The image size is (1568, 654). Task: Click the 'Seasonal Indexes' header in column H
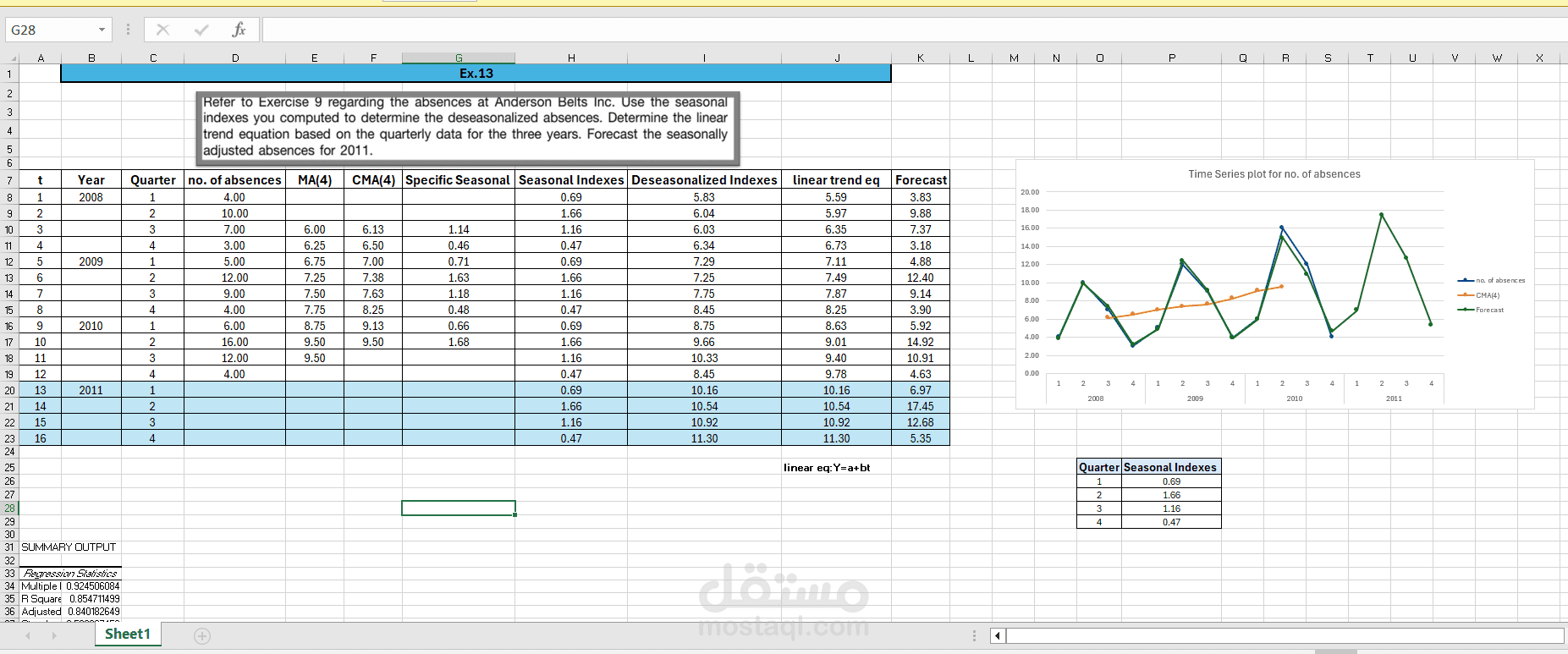coord(571,180)
